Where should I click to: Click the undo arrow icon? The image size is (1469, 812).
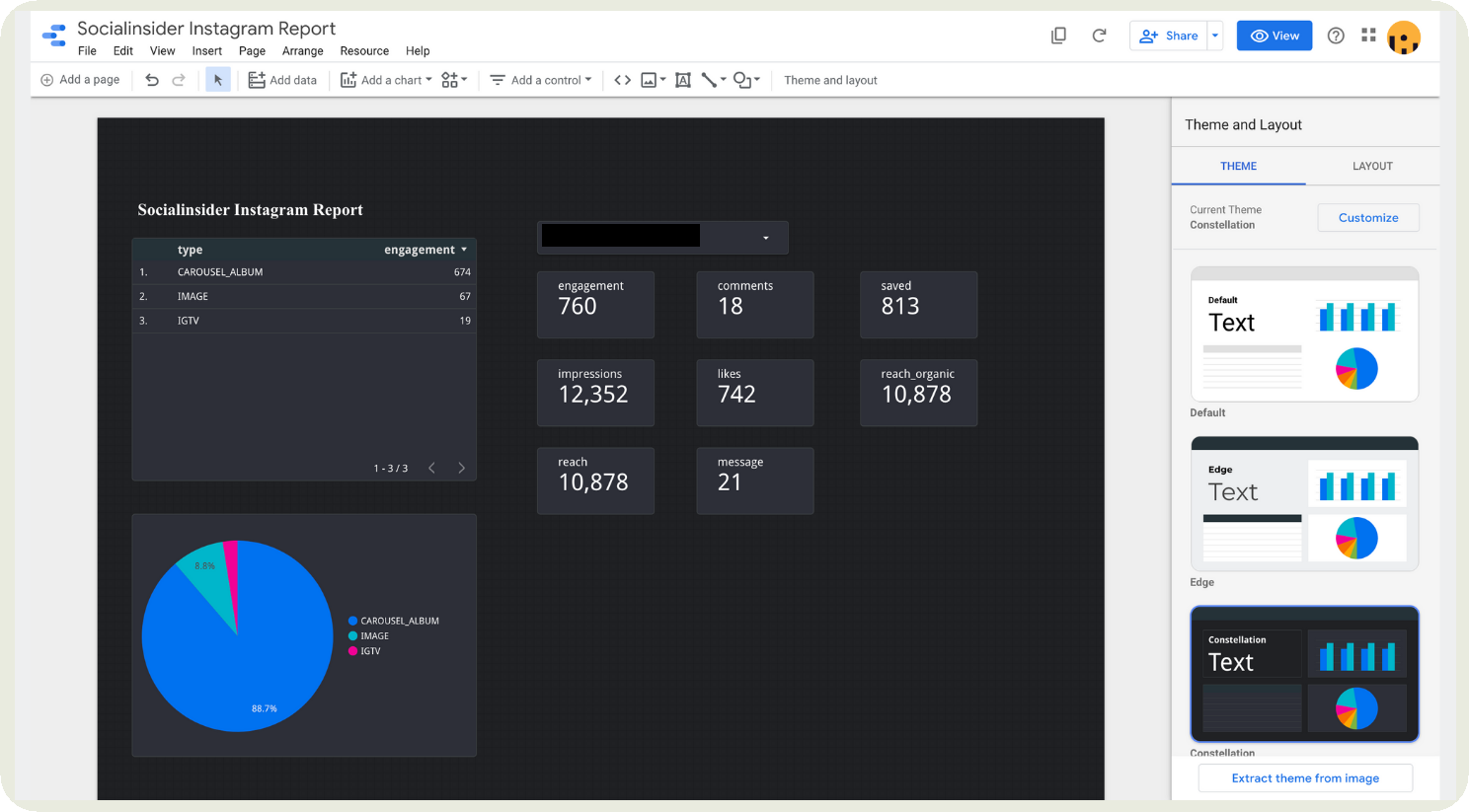click(x=152, y=80)
